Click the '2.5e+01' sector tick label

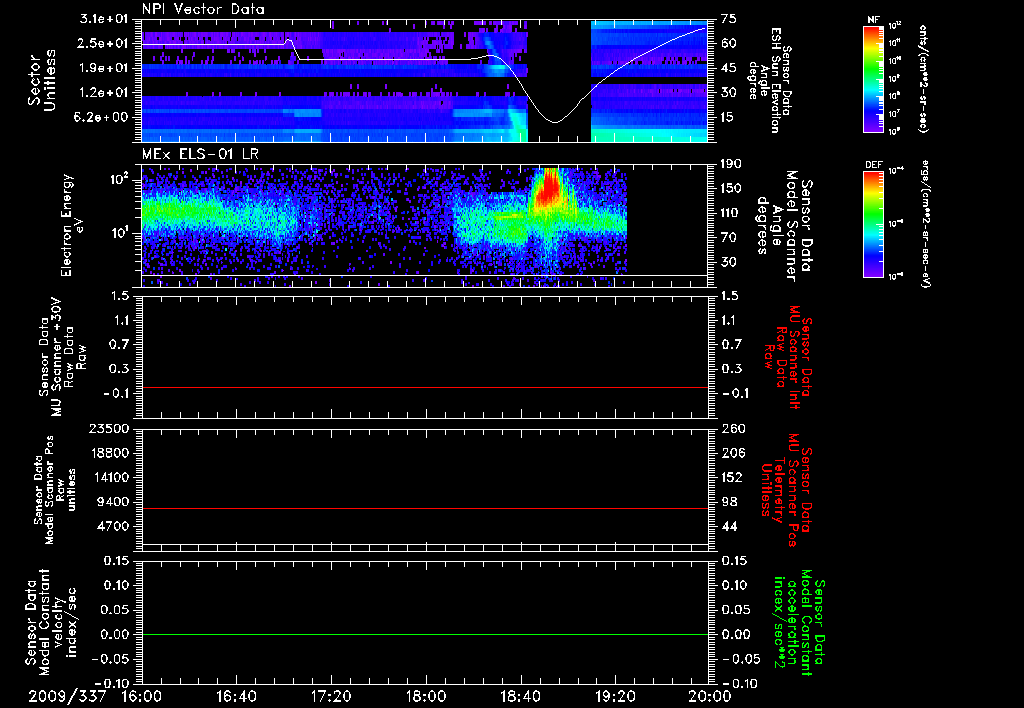pos(104,43)
